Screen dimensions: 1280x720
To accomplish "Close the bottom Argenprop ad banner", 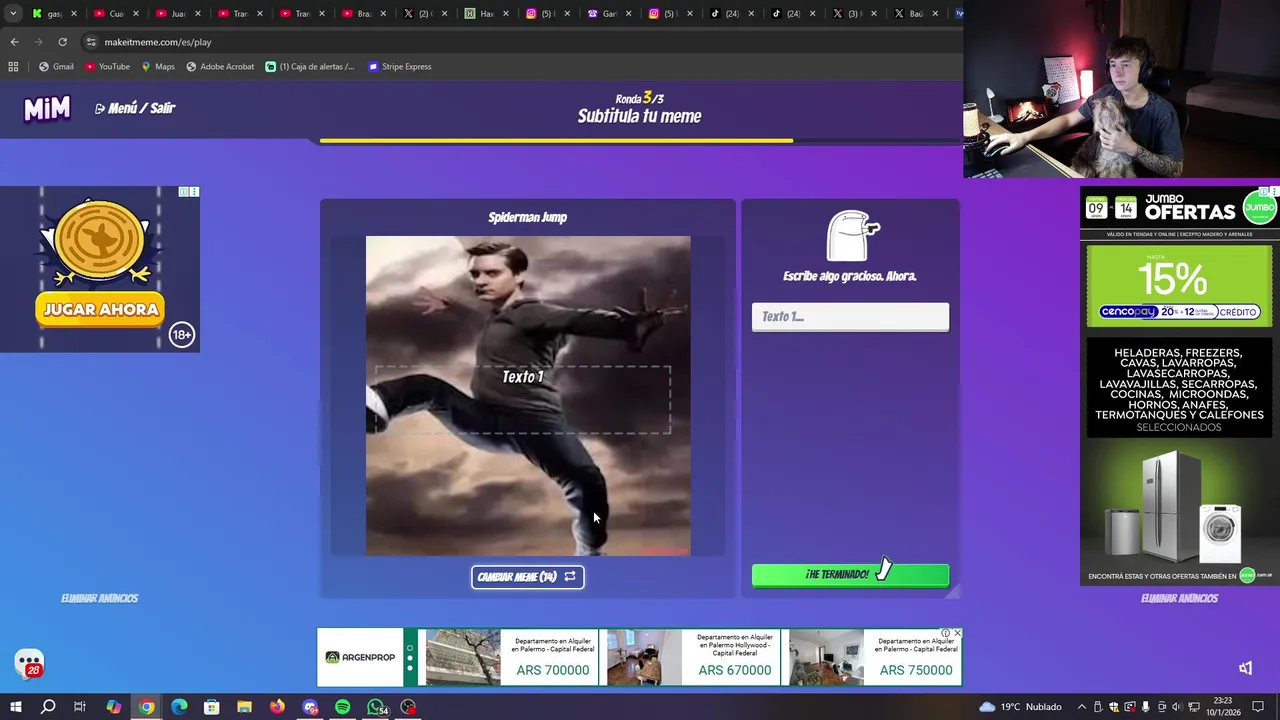I will tap(957, 633).
